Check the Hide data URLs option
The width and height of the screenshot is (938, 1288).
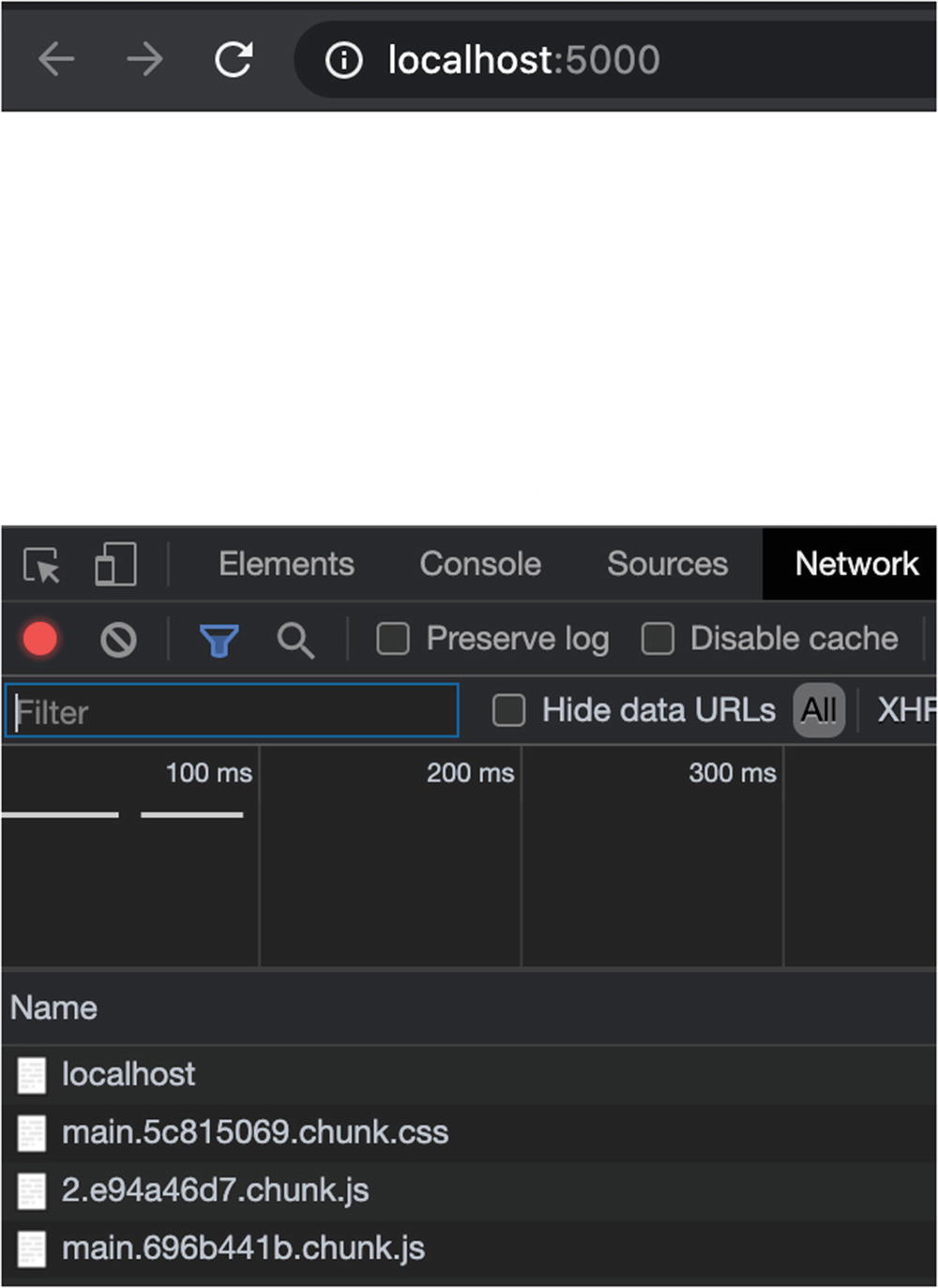(x=508, y=711)
